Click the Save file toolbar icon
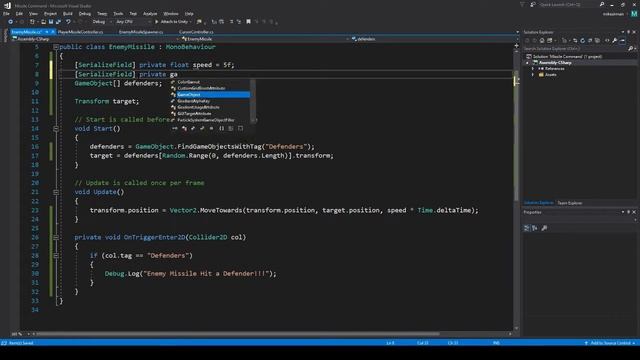640x360 pixels. [x=51, y=22]
